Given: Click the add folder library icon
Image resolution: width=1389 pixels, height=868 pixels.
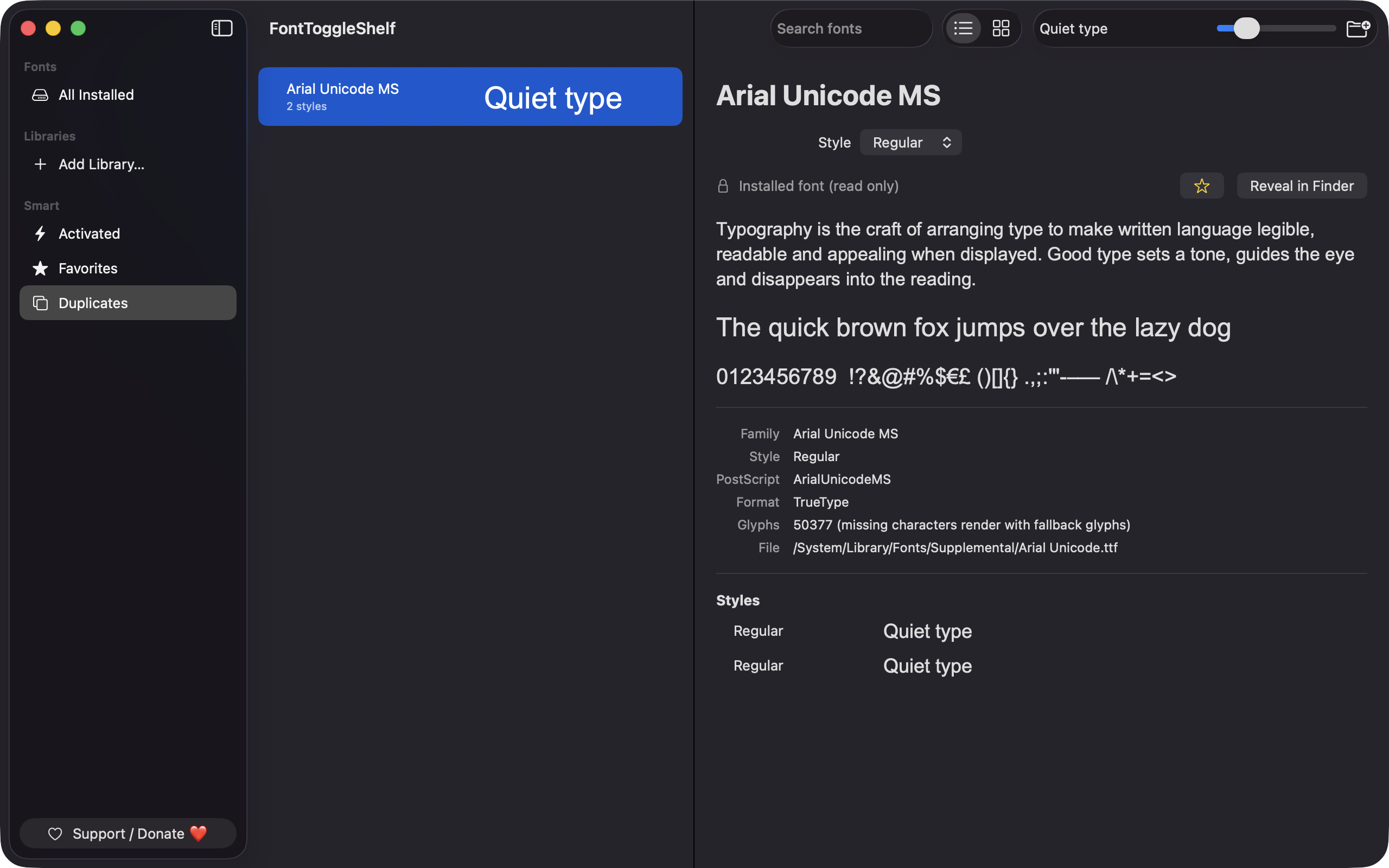Looking at the screenshot, I should (x=1358, y=28).
